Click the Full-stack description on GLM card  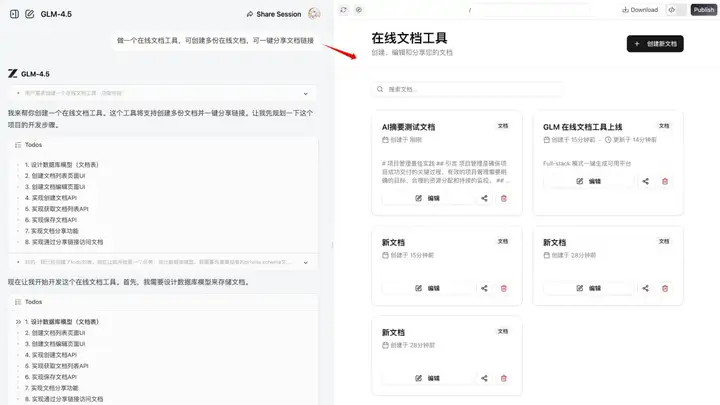click(587, 163)
